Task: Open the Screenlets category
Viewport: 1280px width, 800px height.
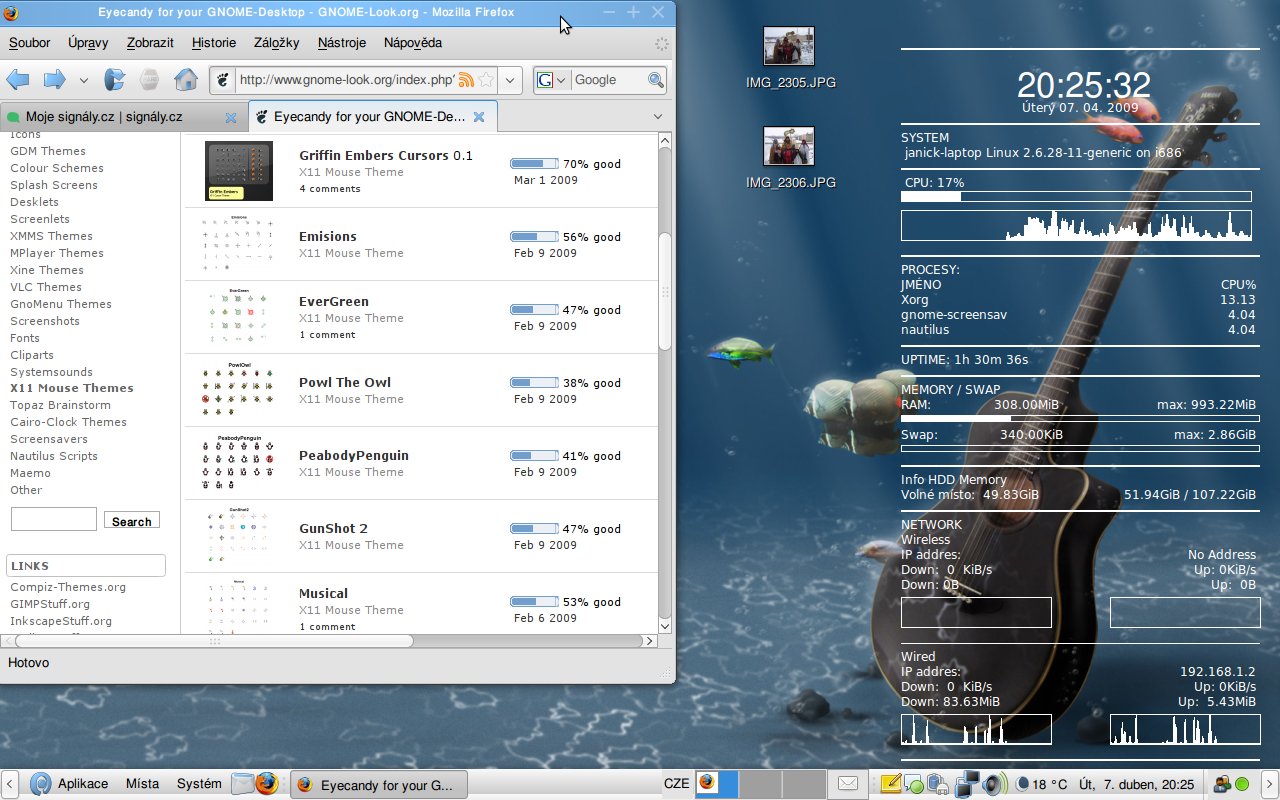Action: (x=40, y=219)
